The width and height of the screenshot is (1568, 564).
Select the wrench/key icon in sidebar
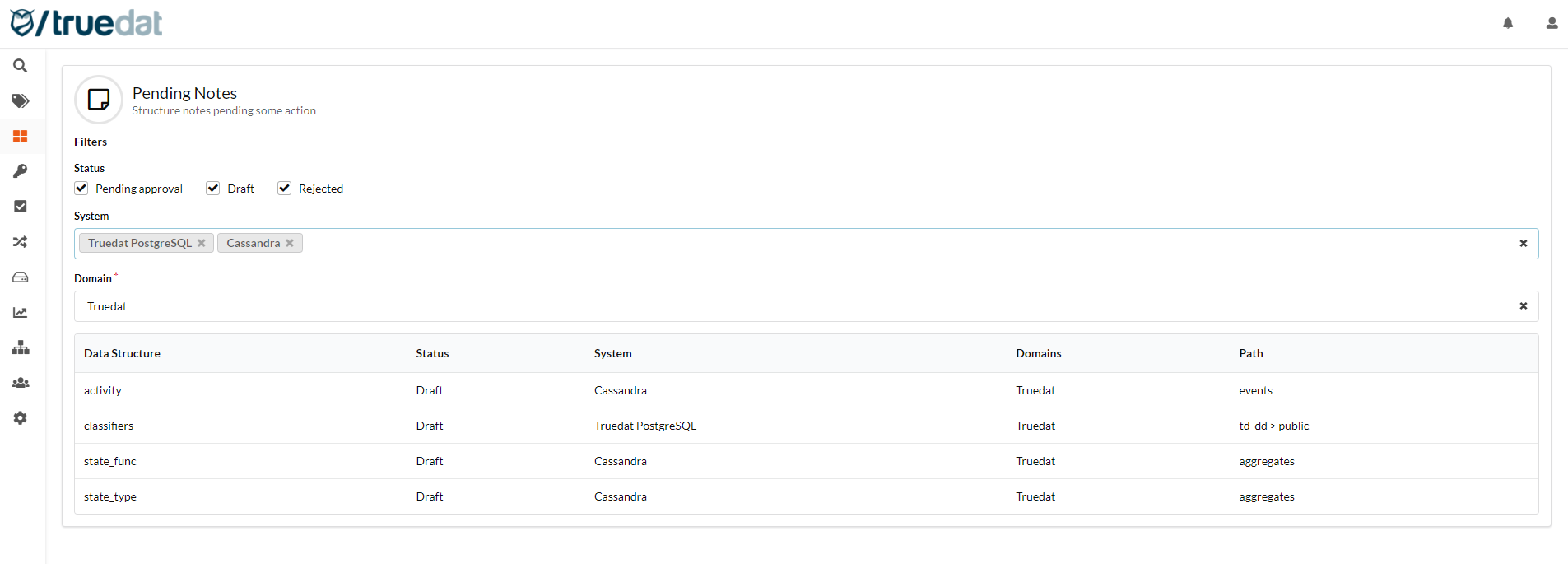tap(21, 171)
